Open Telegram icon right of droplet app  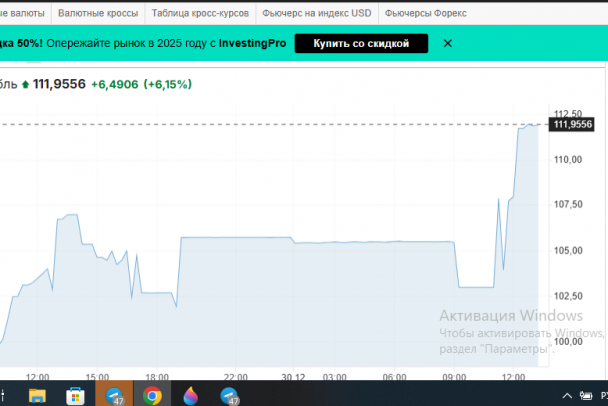click(x=230, y=394)
